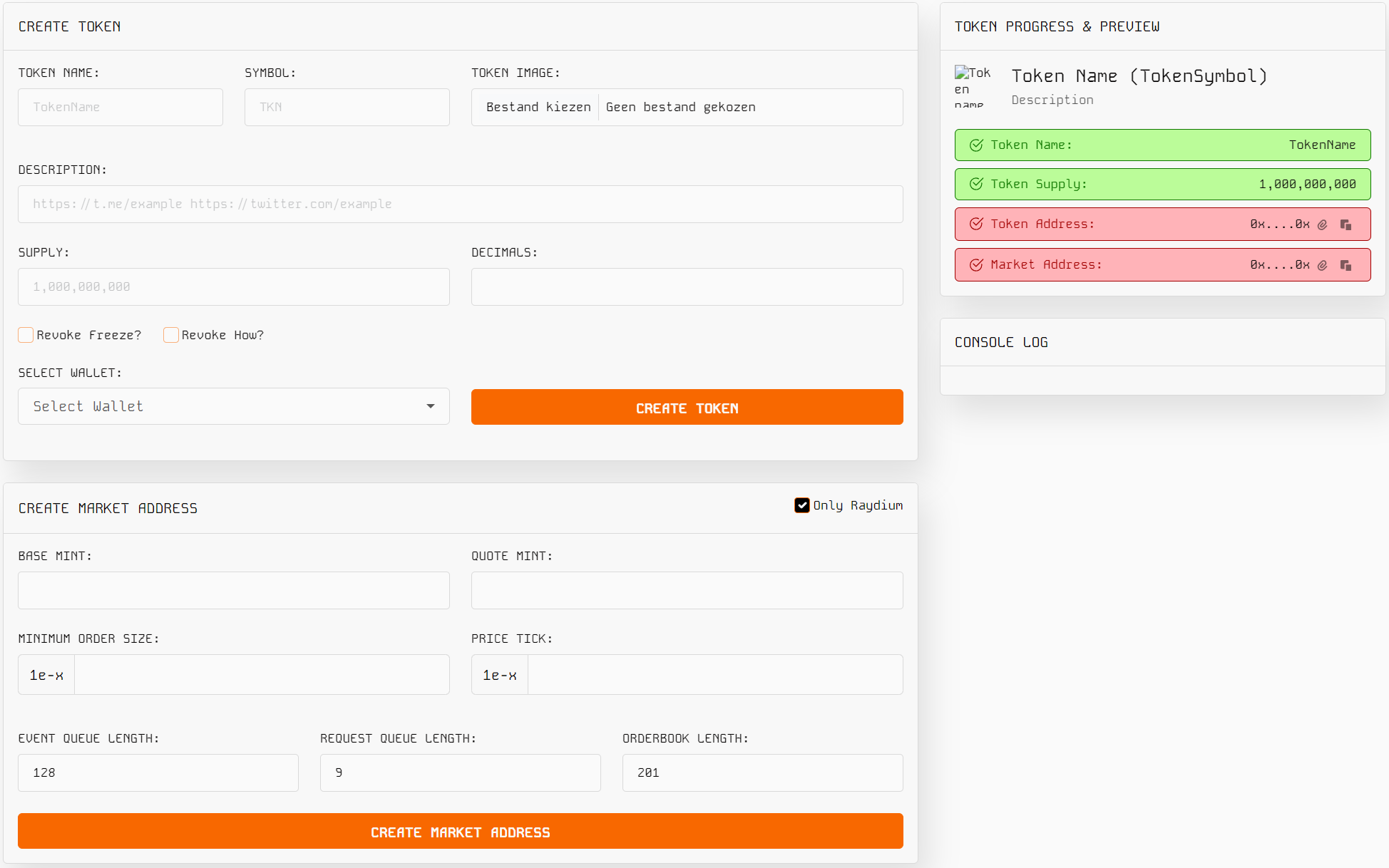This screenshot has height=868, width=1389.
Task: Click the token image placeholder in the preview panel
Action: coord(973,87)
